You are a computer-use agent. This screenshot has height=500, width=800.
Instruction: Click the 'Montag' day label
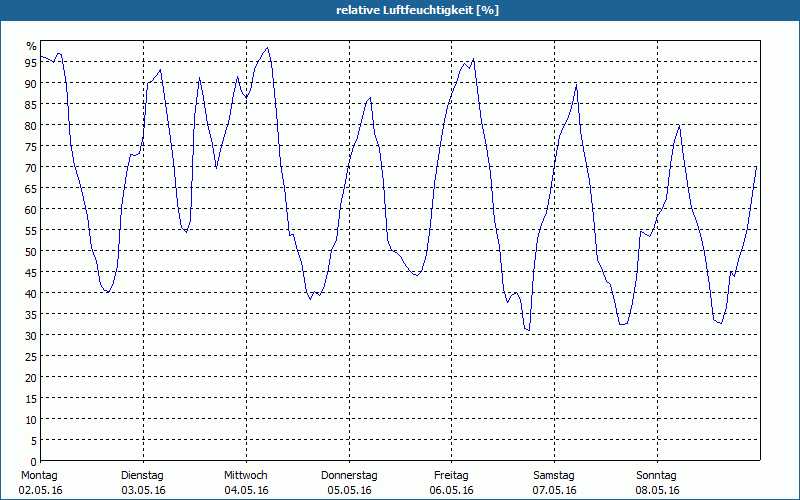pyautogui.click(x=39, y=476)
